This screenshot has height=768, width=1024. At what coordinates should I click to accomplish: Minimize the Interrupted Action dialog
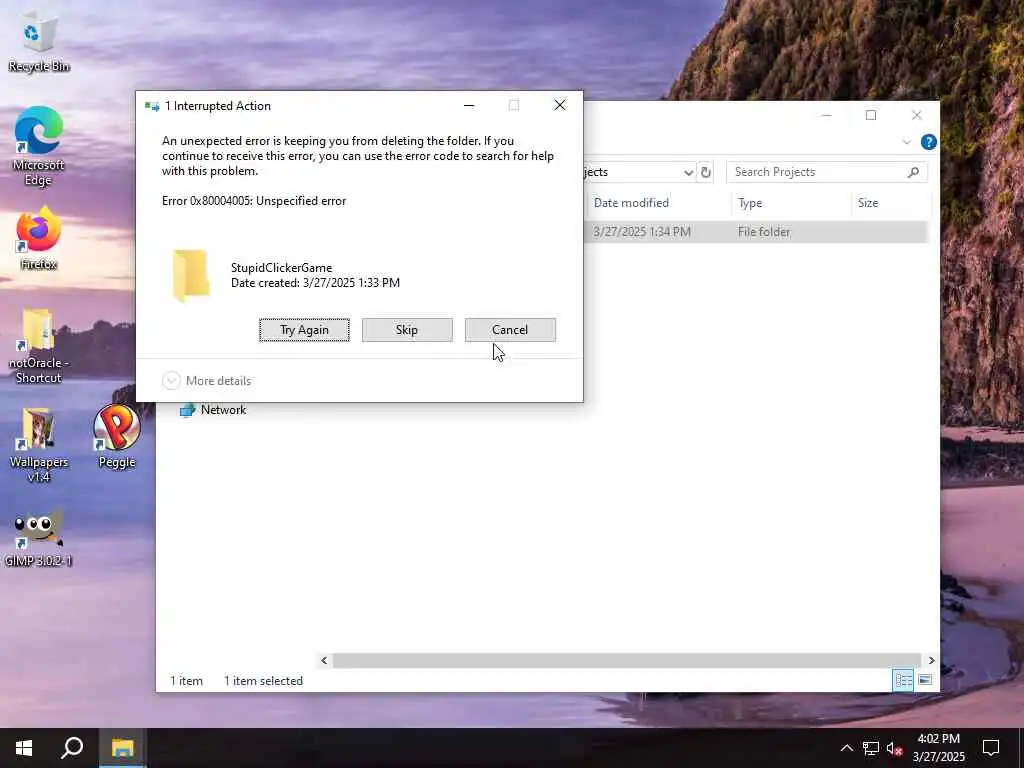[469, 105]
